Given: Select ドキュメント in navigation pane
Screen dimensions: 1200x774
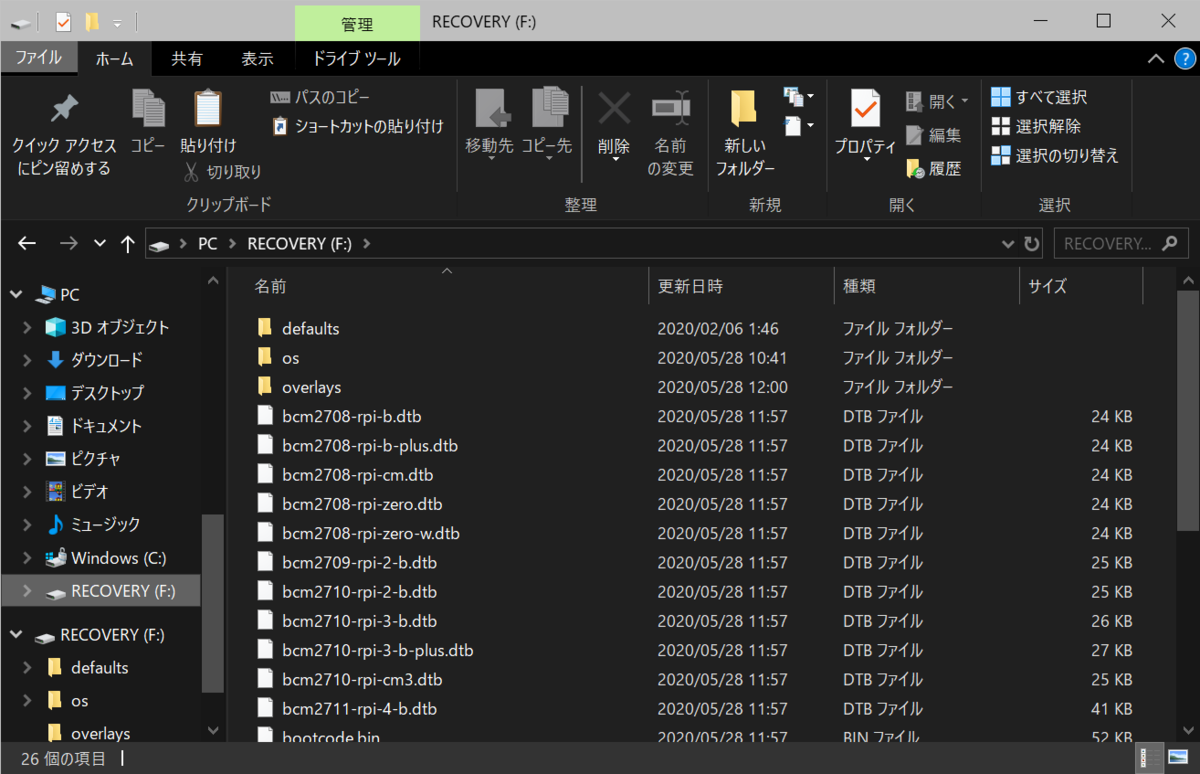Looking at the screenshot, I should 106,426.
